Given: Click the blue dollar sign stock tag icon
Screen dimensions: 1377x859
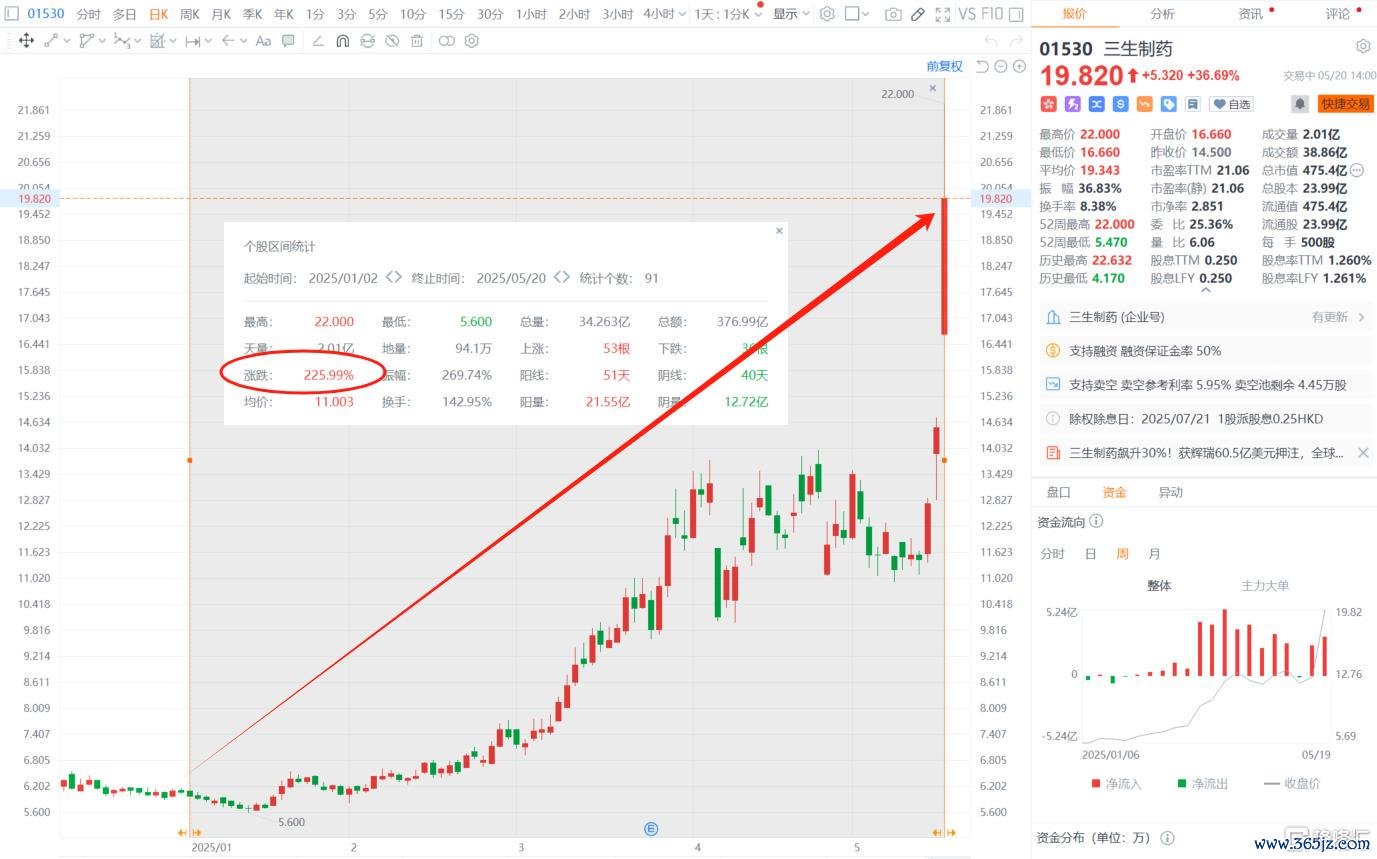Looking at the screenshot, I should pyautogui.click(x=1121, y=103).
